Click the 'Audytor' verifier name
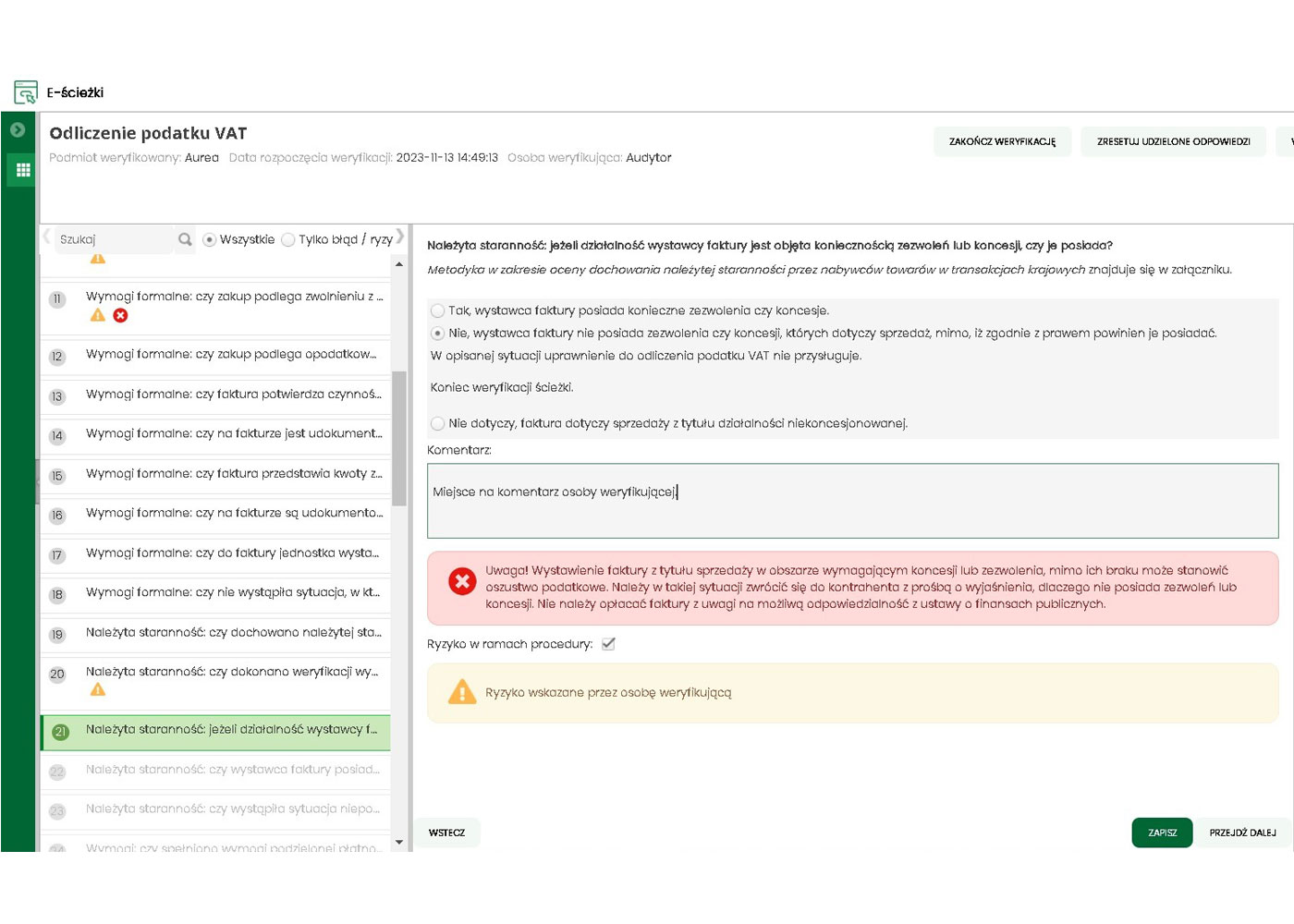 pyautogui.click(x=648, y=158)
